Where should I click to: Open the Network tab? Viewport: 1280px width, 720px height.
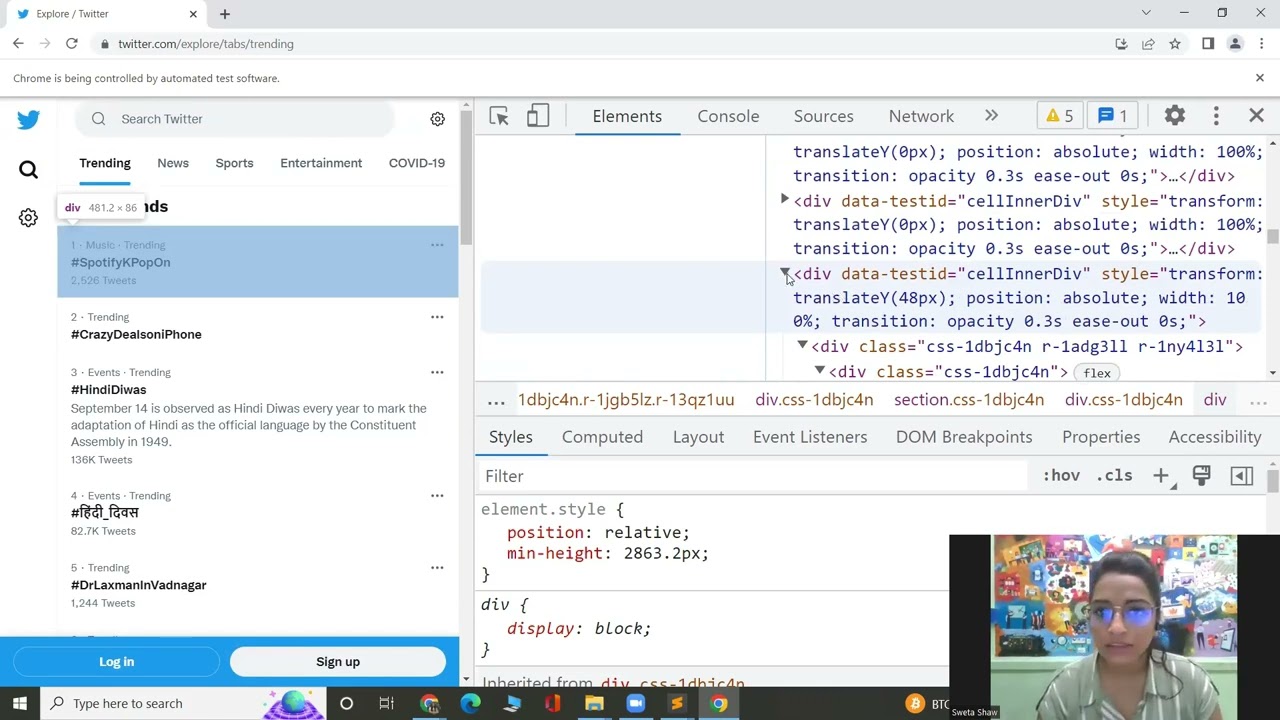click(921, 116)
